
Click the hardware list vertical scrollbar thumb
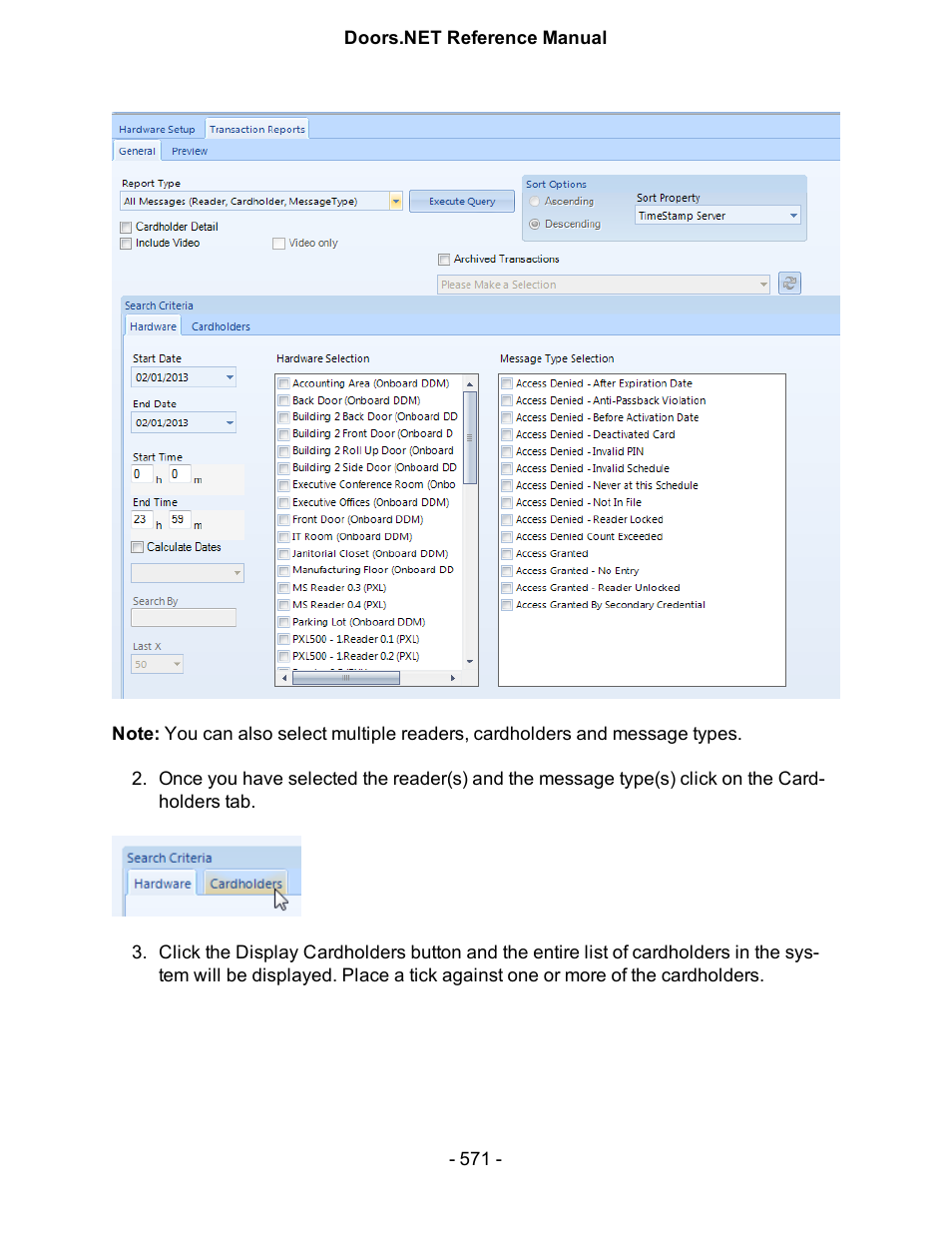(470, 437)
